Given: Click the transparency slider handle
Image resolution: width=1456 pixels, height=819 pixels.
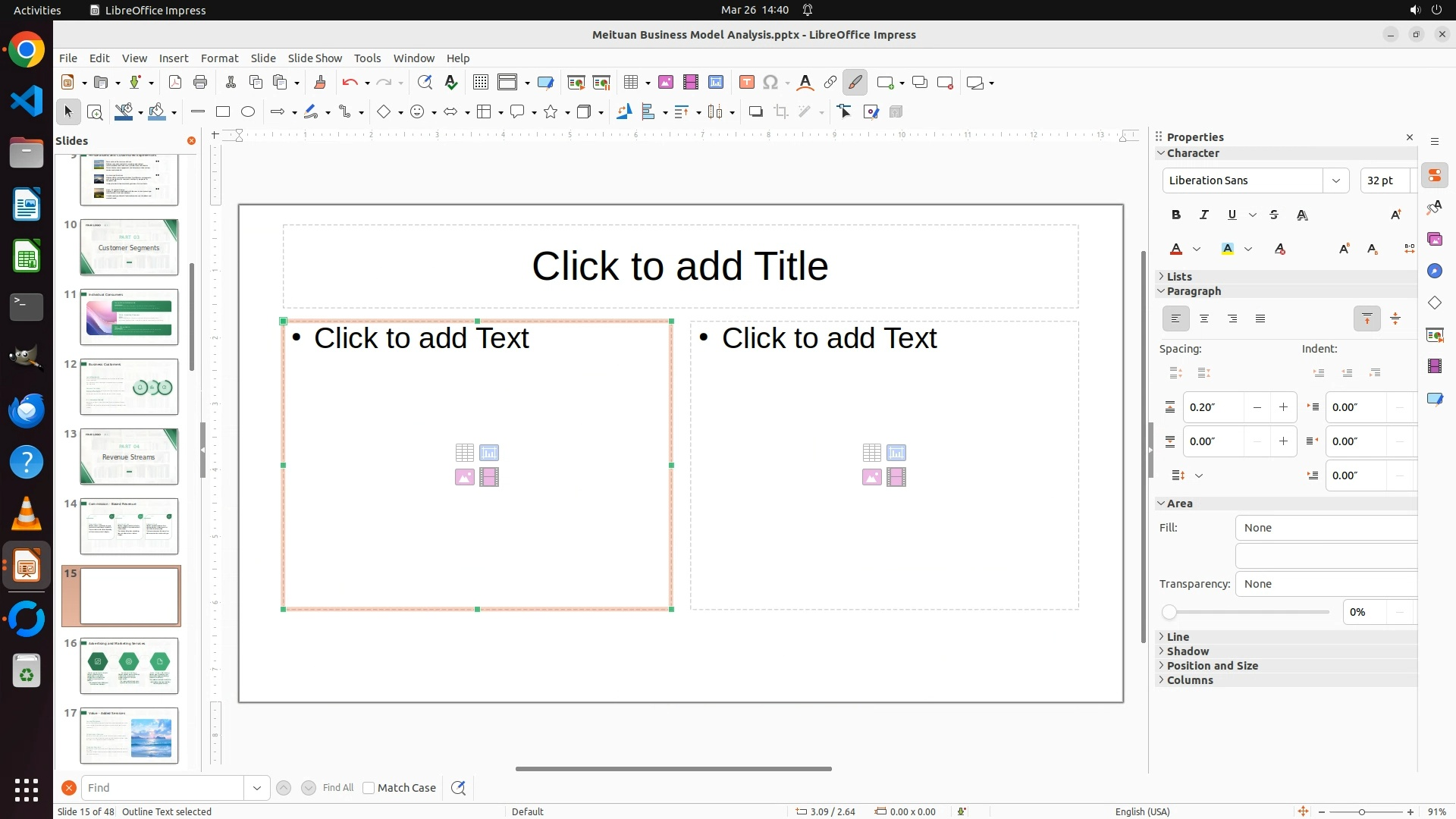Looking at the screenshot, I should (x=1169, y=612).
